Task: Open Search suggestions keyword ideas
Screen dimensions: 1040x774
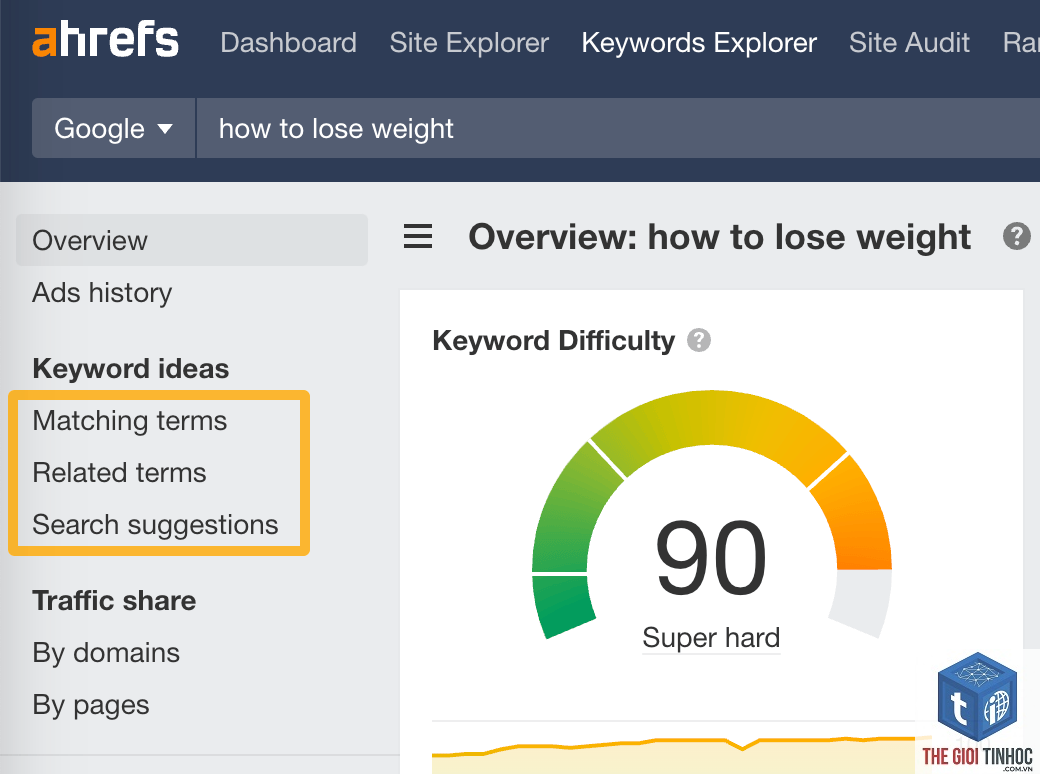Action: point(155,525)
